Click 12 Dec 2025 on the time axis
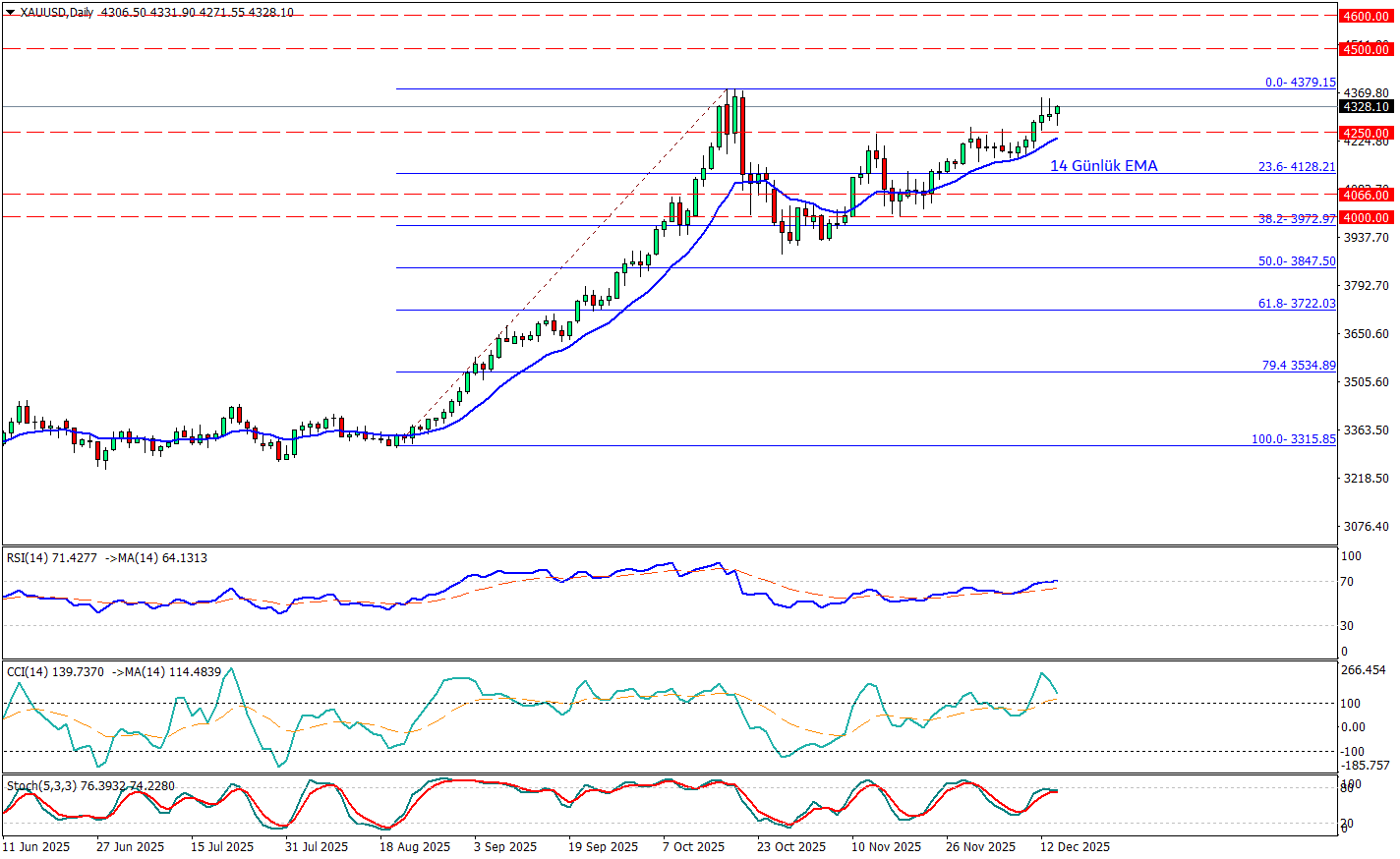 [x=1076, y=846]
